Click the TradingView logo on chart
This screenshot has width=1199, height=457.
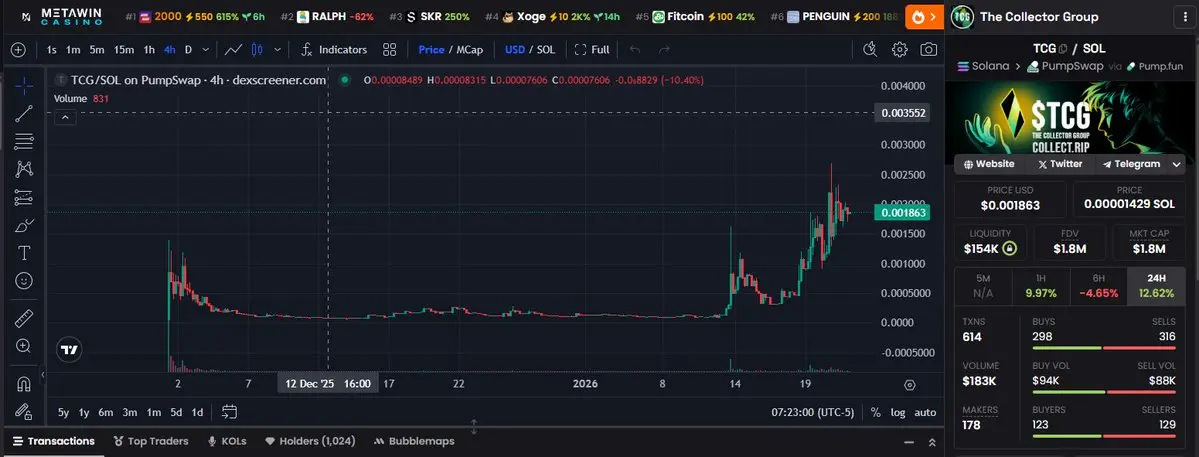tap(70, 350)
